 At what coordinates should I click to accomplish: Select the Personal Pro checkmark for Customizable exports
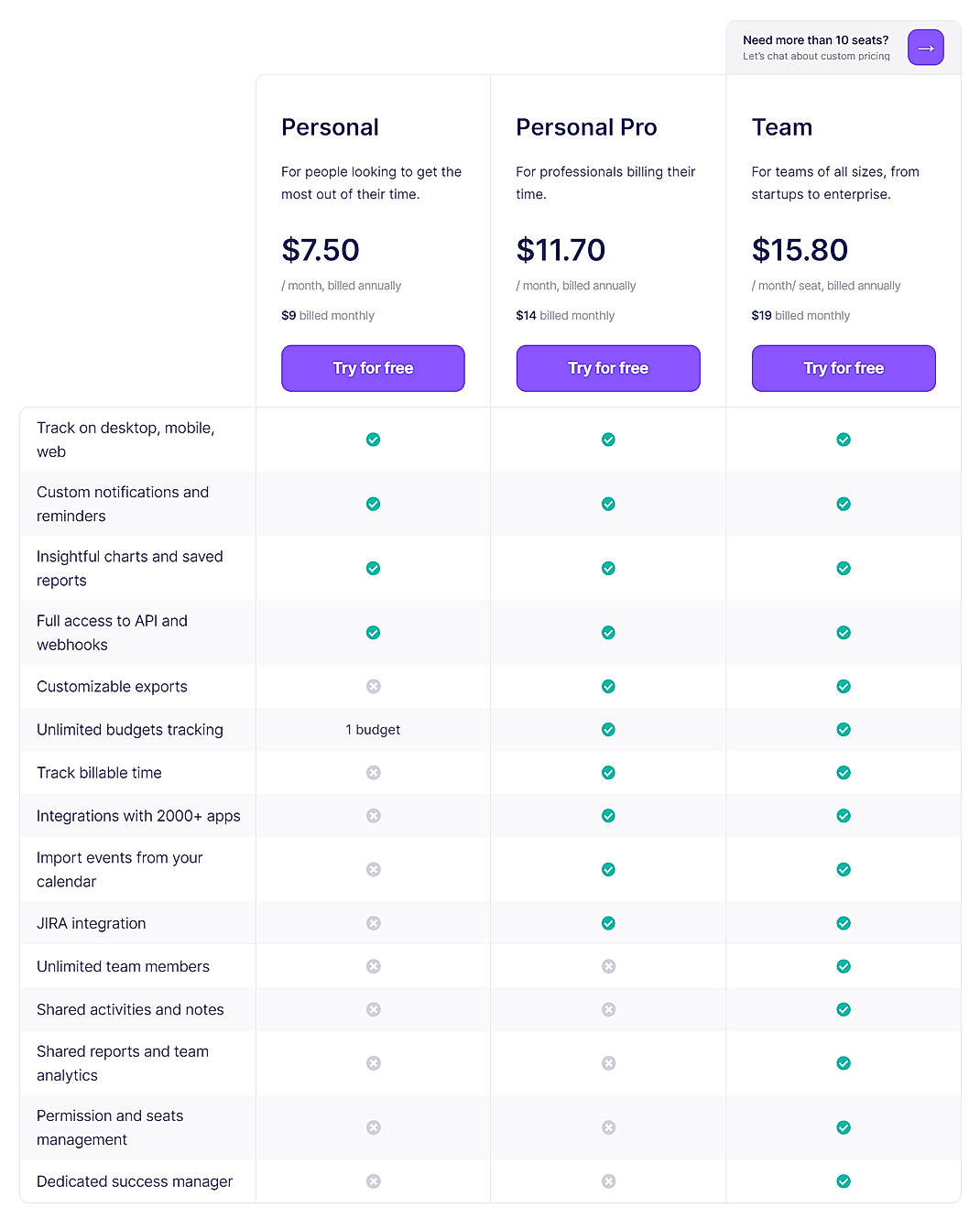click(607, 686)
